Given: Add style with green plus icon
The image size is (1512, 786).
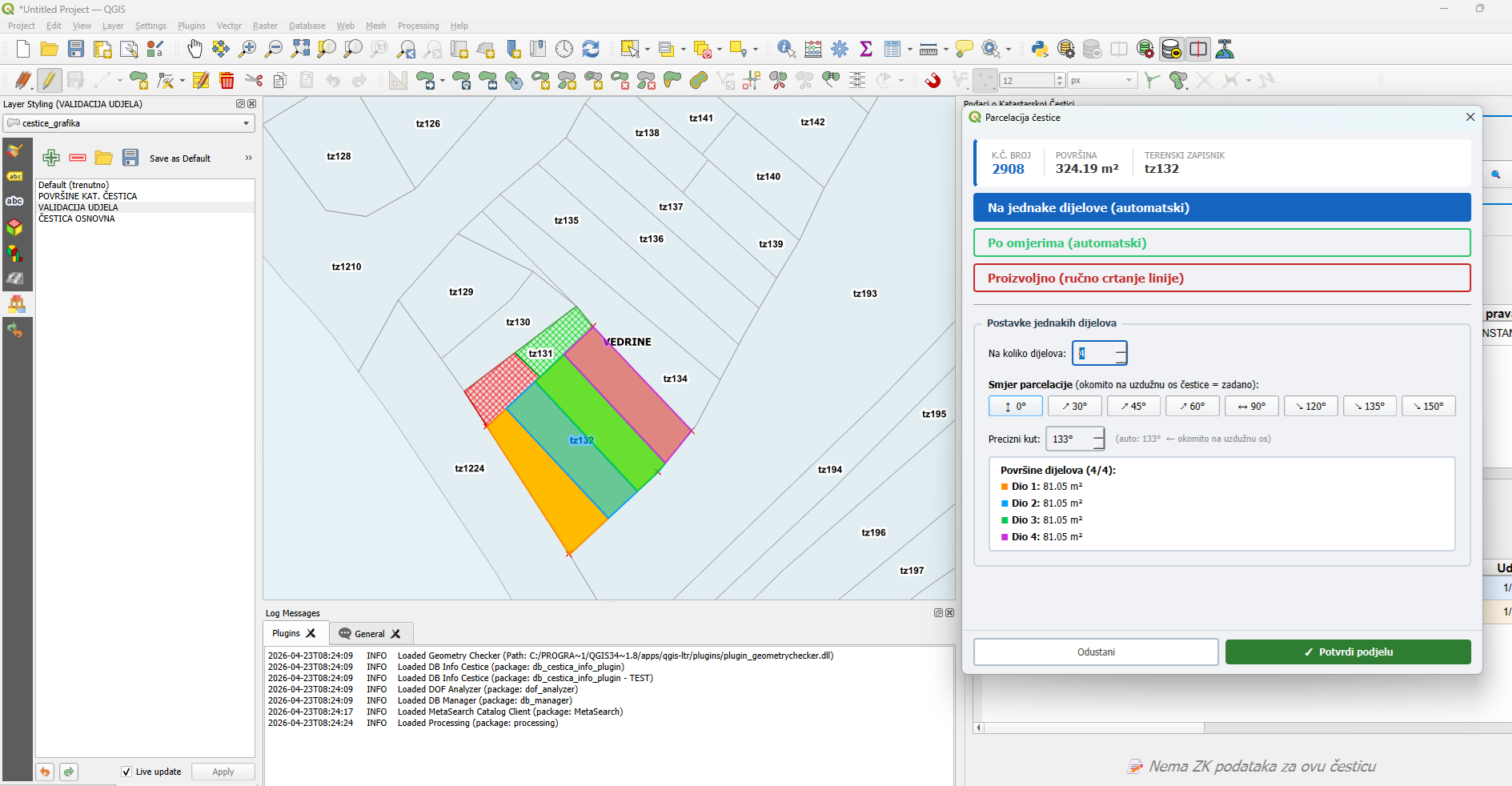Looking at the screenshot, I should (51, 158).
